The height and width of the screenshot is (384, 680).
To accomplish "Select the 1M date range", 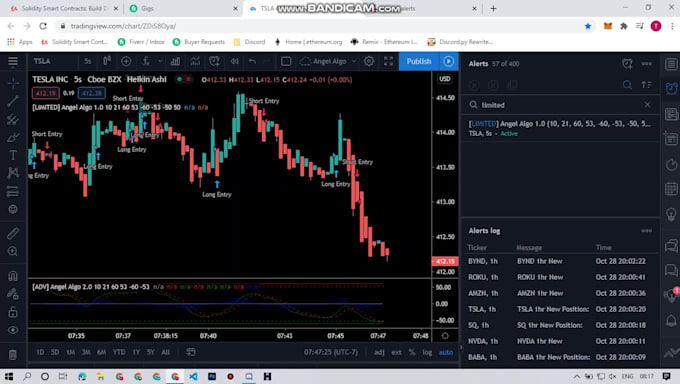I will point(70,352).
